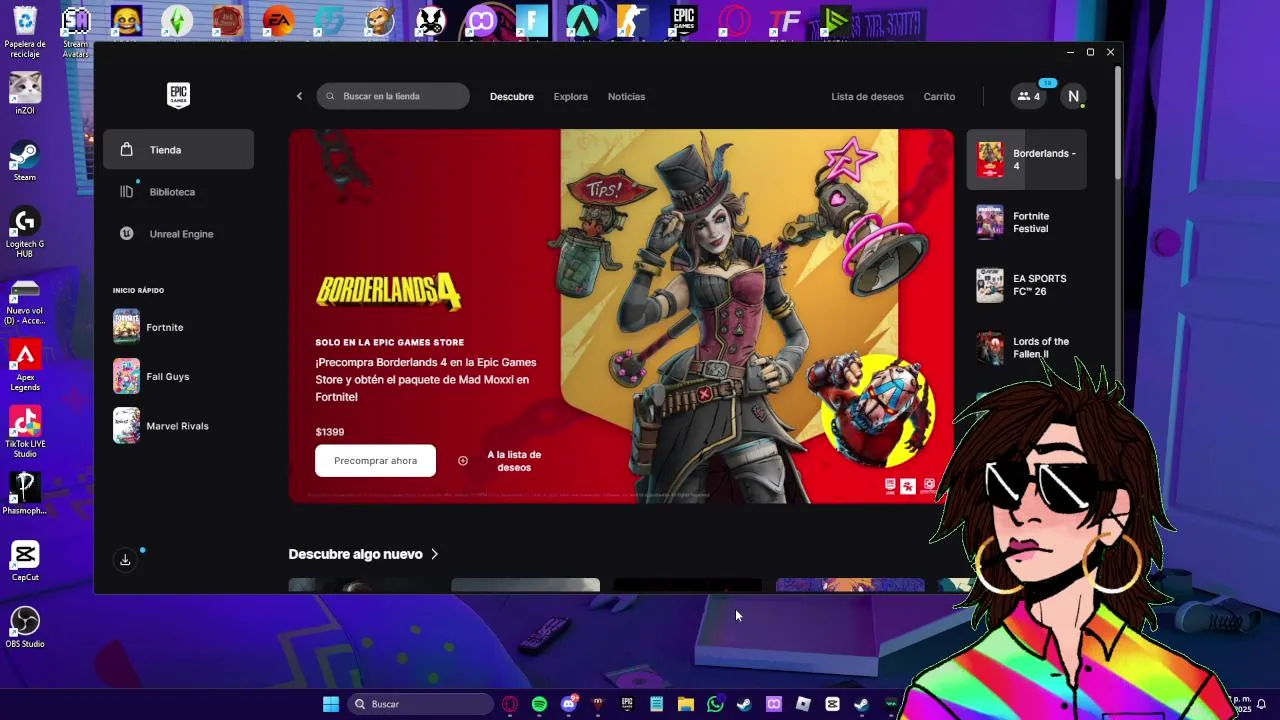This screenshot has width=1280, height=720.
Task: Open Carrito
Action: pyautogui.click(x=939, y=97)
